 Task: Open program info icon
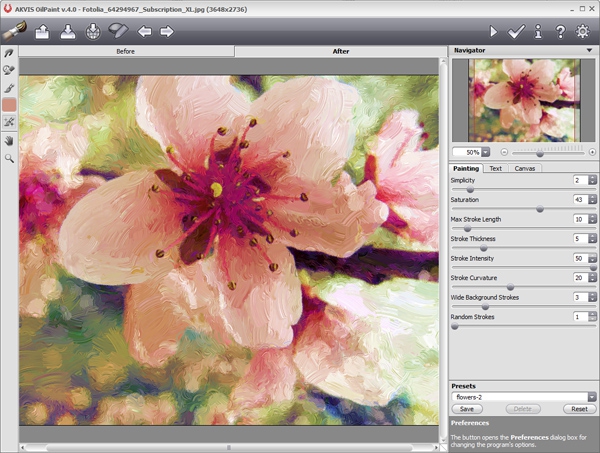point(538,31)
